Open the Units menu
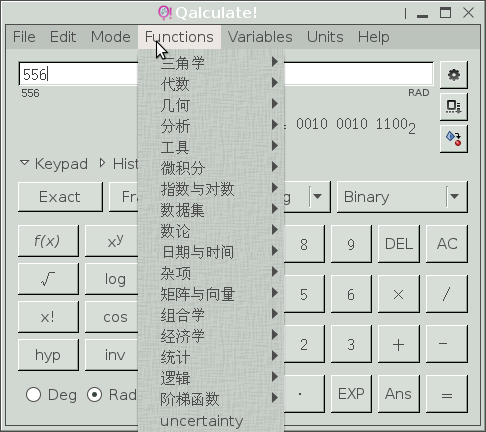The image size is (486, 432). tap(325, 37)
